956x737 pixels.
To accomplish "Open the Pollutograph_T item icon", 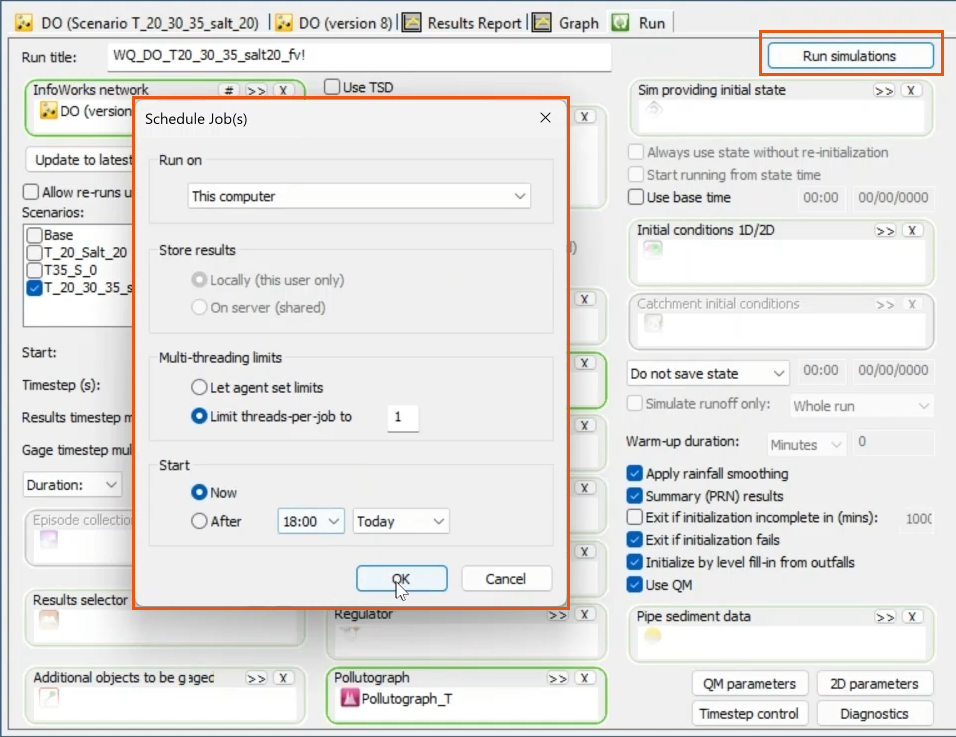I will (349, 696).
